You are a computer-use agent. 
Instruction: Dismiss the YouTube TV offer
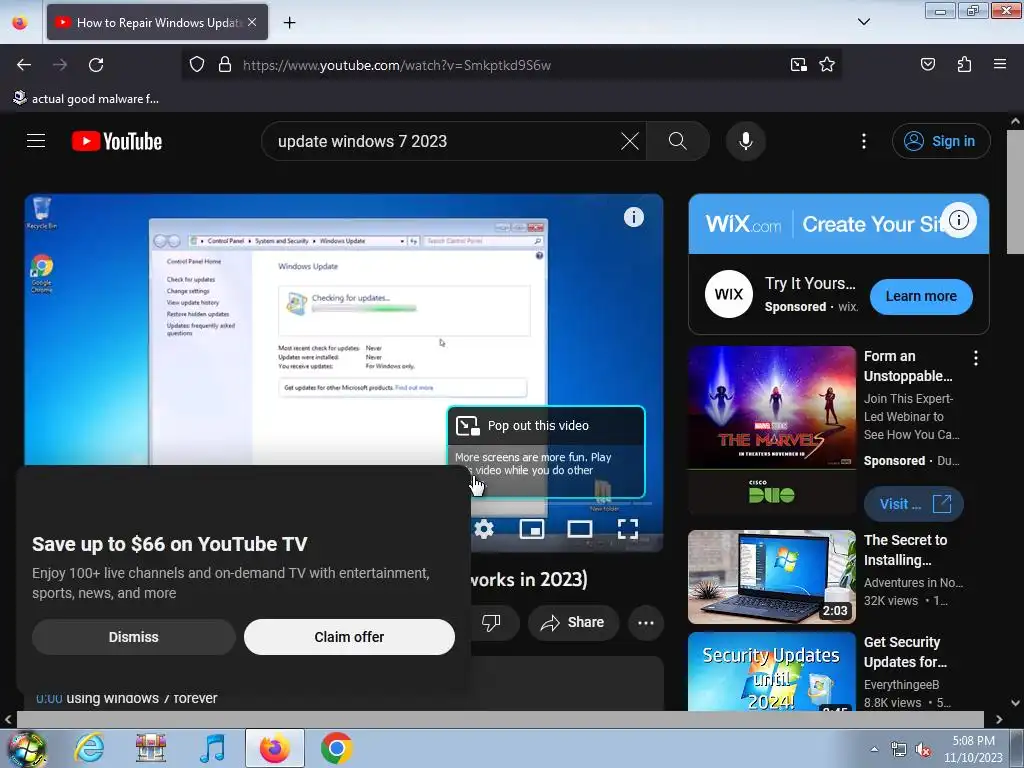(133, 637)
